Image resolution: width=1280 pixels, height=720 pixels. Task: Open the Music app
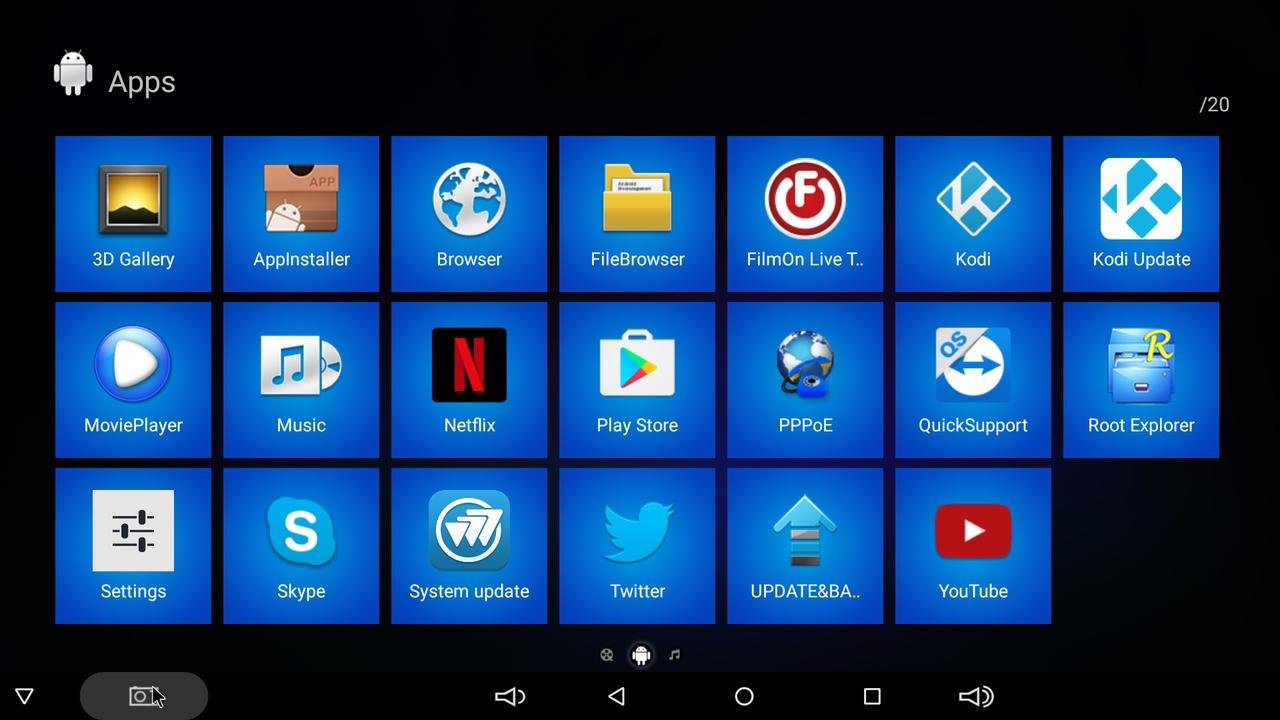[x=301, y=380]
